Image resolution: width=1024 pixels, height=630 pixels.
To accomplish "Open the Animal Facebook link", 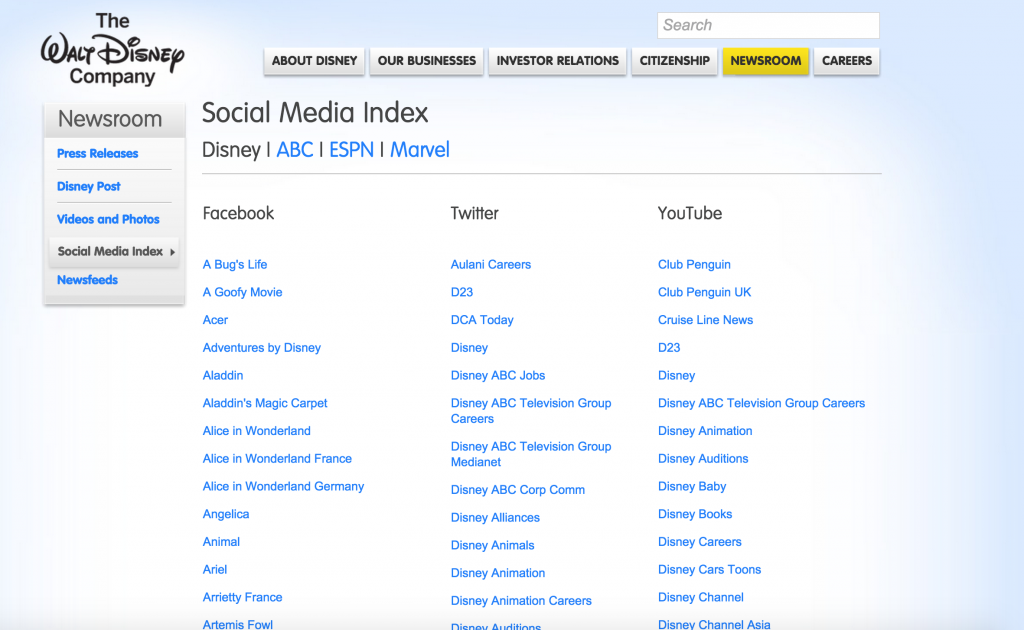I will click(221, 542).
